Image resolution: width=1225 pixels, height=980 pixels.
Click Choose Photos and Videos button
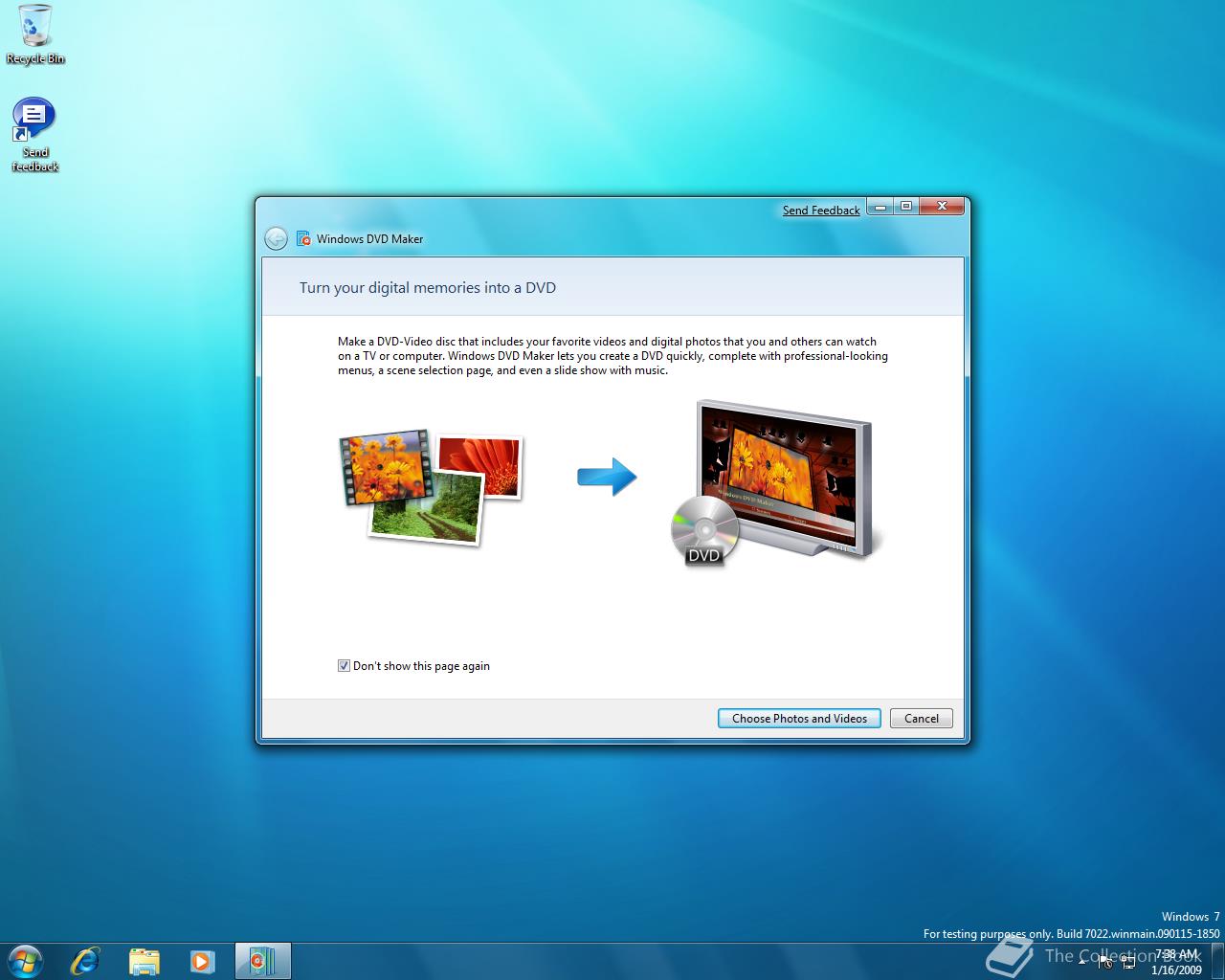pos(799,719)
